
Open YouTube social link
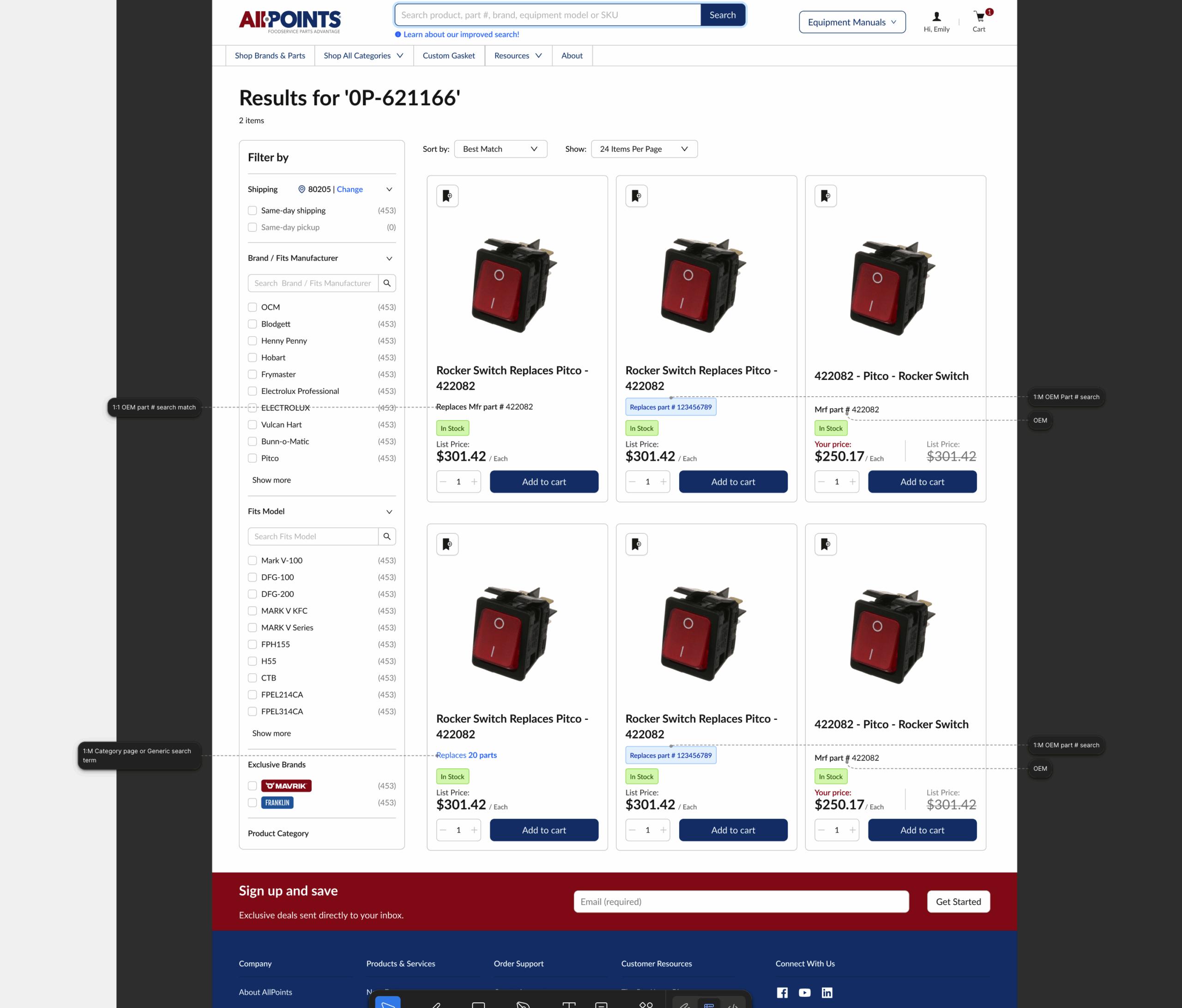(804, 993)
